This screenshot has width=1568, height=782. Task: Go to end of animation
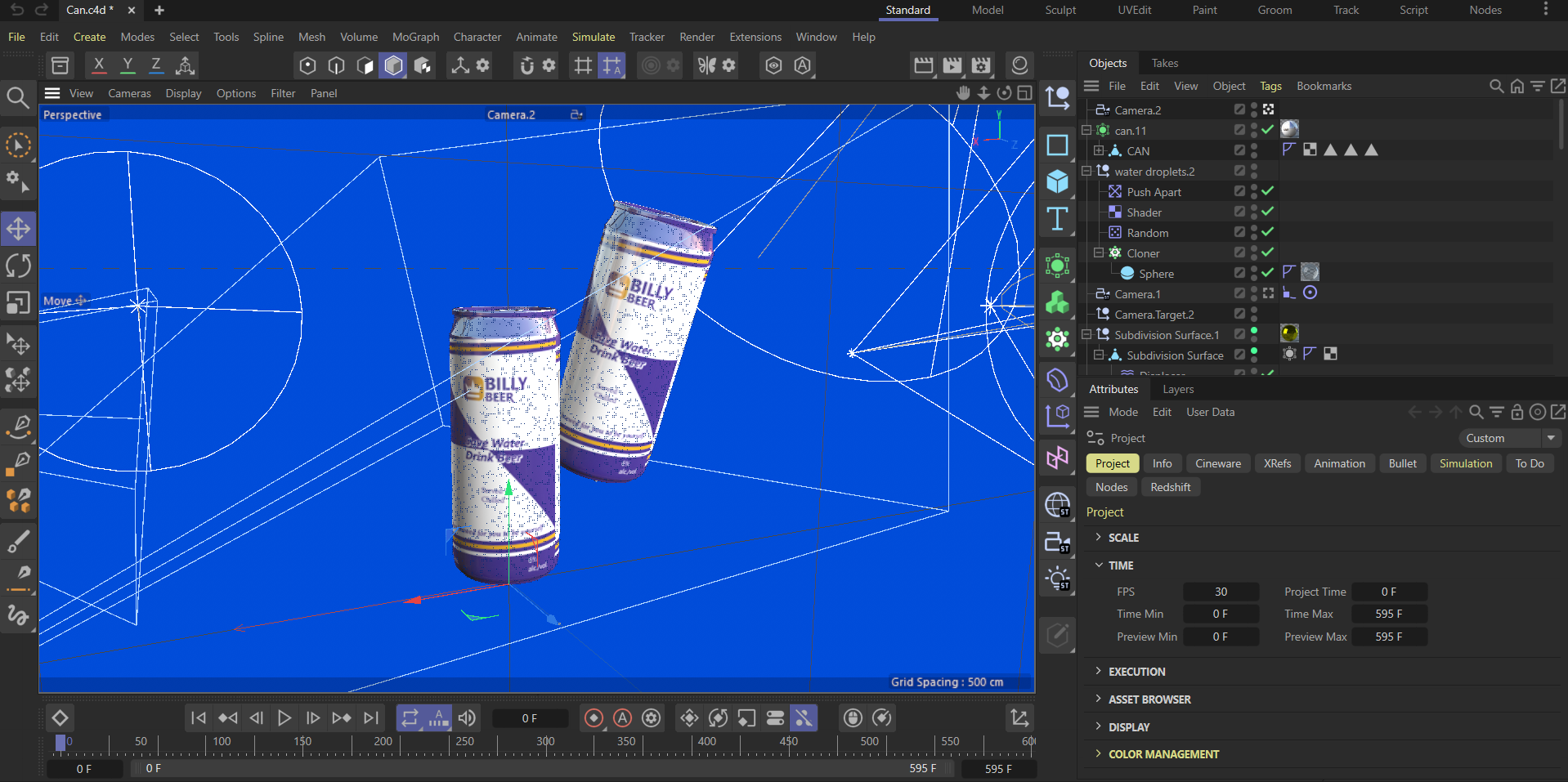point(371,717)
